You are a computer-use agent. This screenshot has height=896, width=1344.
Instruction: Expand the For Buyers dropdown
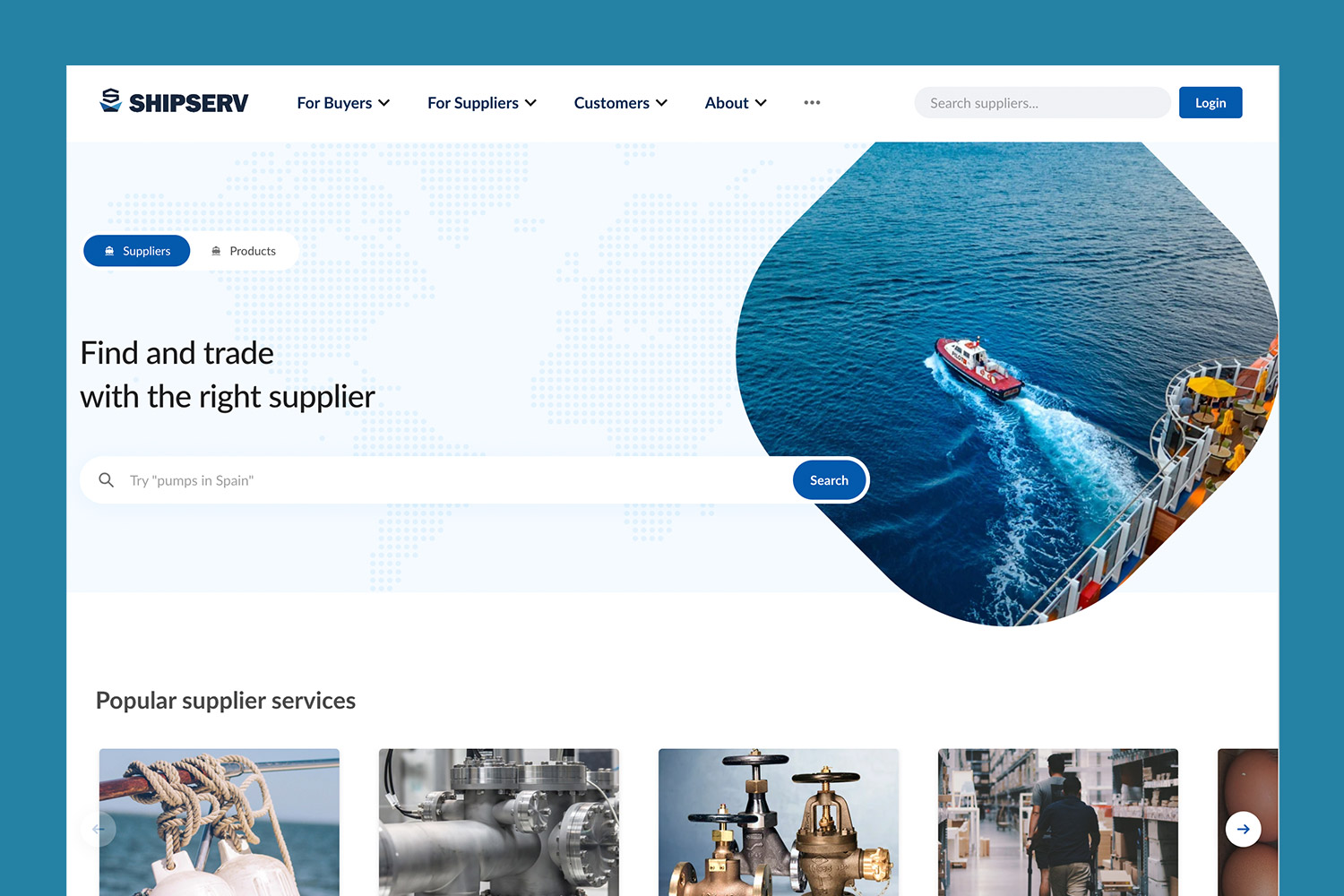(x=335, y=102)
